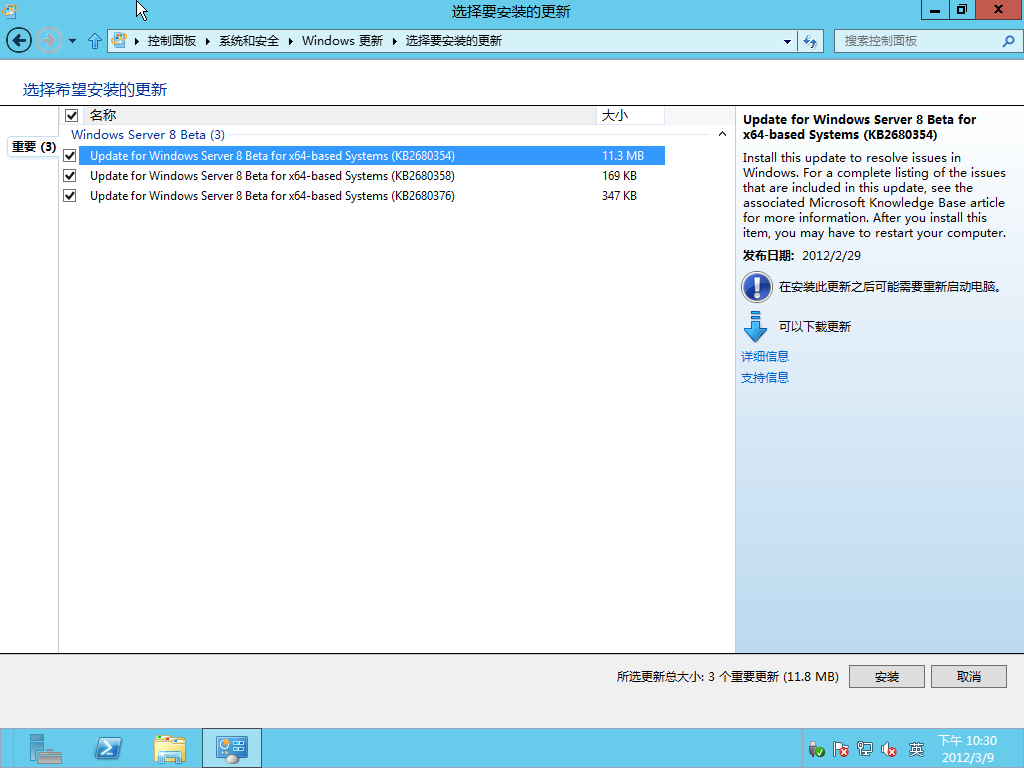Image resolution: width=1024 pixels, height=768 pixels.
Task: Select the KB2680354 update row
Action: coord(372,155)
